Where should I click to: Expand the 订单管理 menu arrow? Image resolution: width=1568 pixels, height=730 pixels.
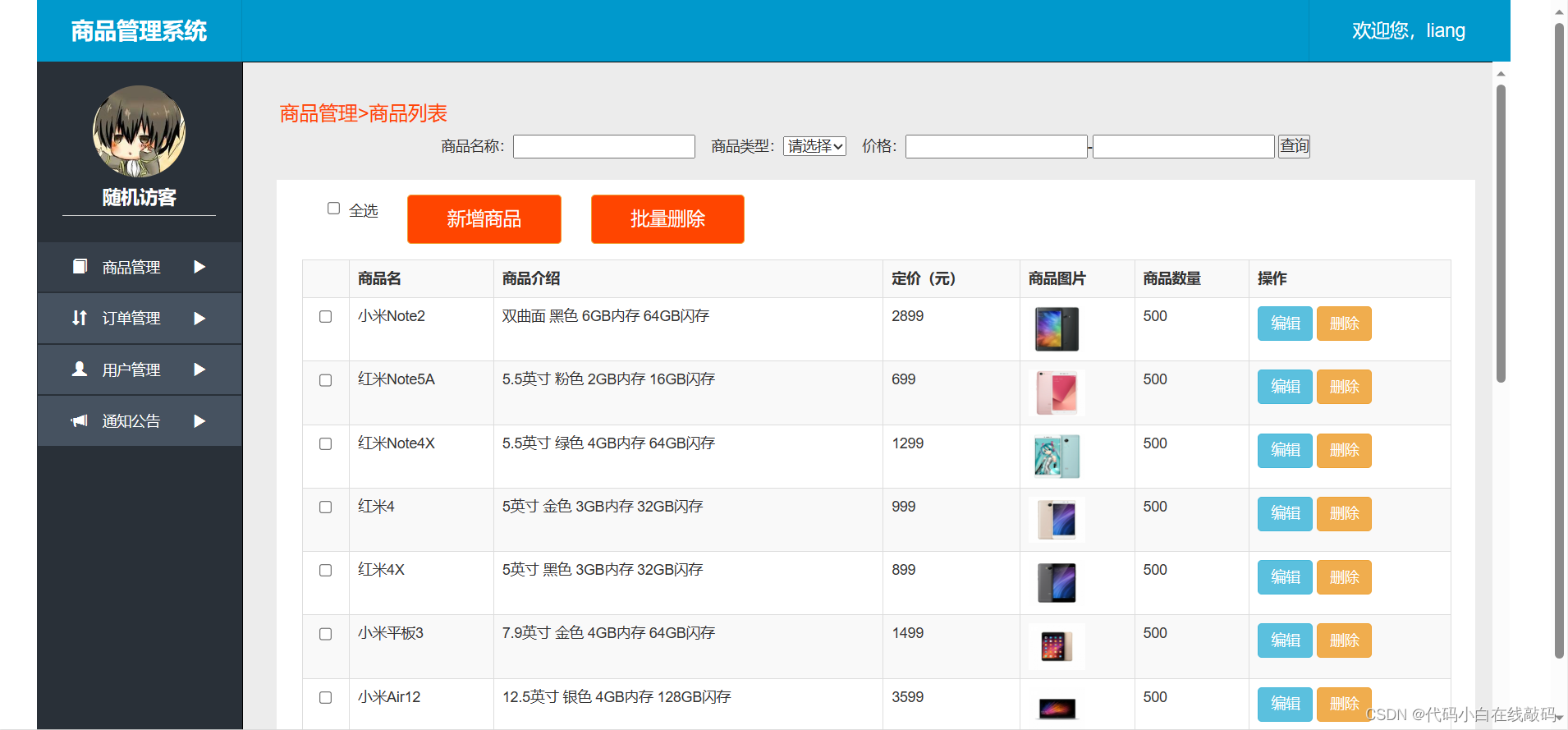coord(199,319)
